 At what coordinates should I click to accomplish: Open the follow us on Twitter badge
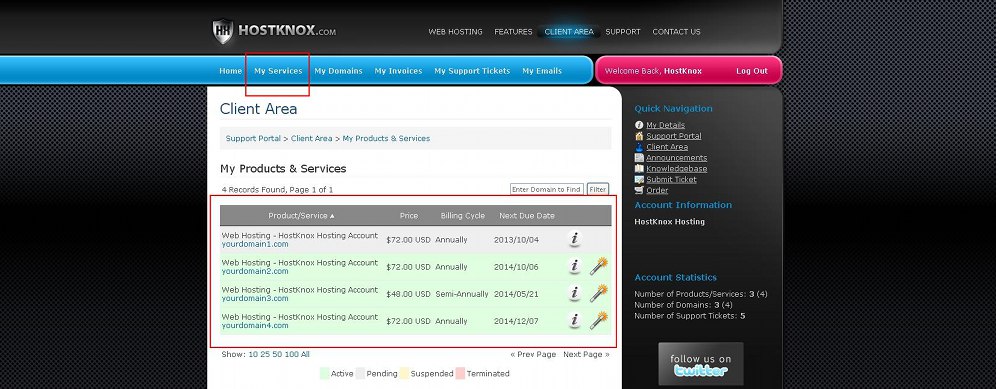[x=701, y=364]
